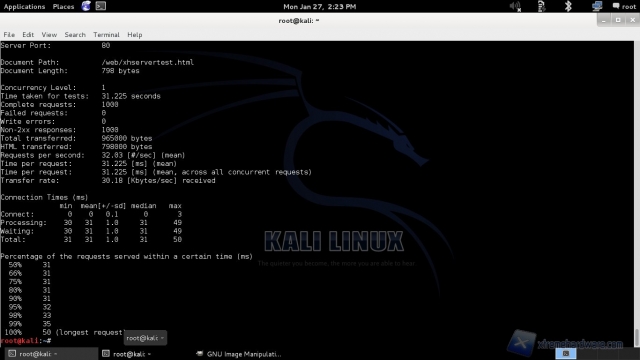
Task: Click the chat bubble icon next to root
Action: click(616, 6)
